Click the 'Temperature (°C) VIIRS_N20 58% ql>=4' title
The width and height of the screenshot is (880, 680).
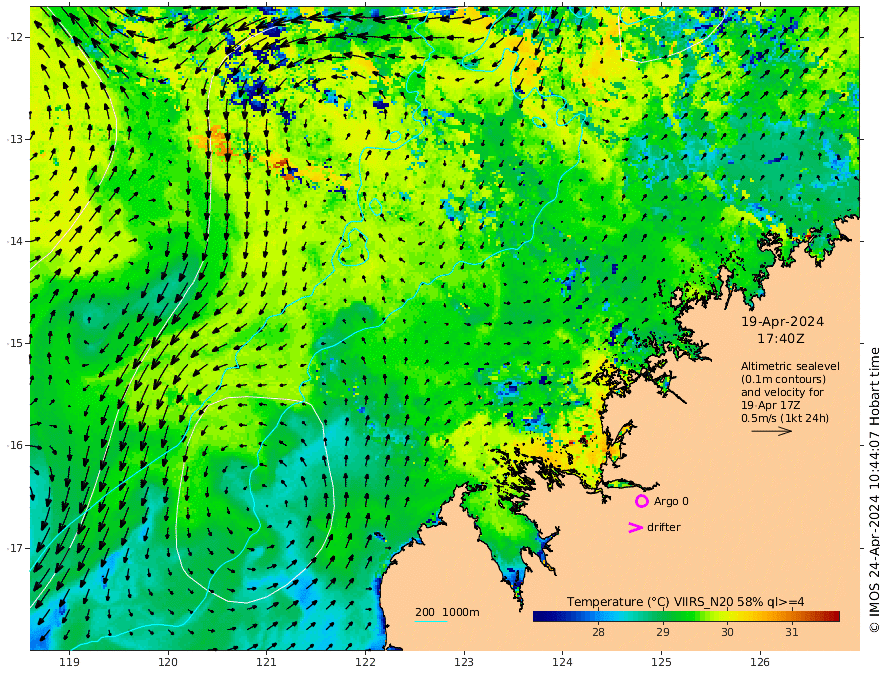coord(685,601)
